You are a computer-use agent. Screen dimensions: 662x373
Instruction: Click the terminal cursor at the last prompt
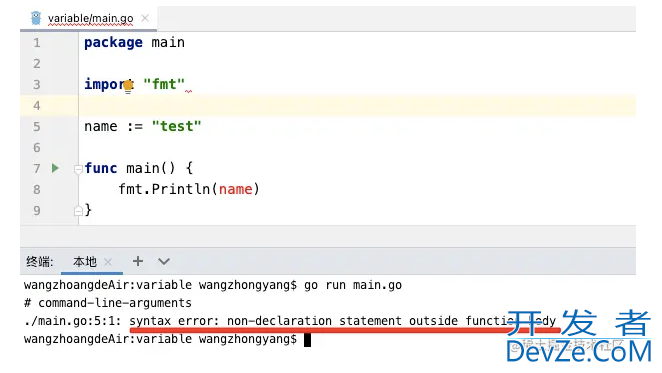coord(307,340)
